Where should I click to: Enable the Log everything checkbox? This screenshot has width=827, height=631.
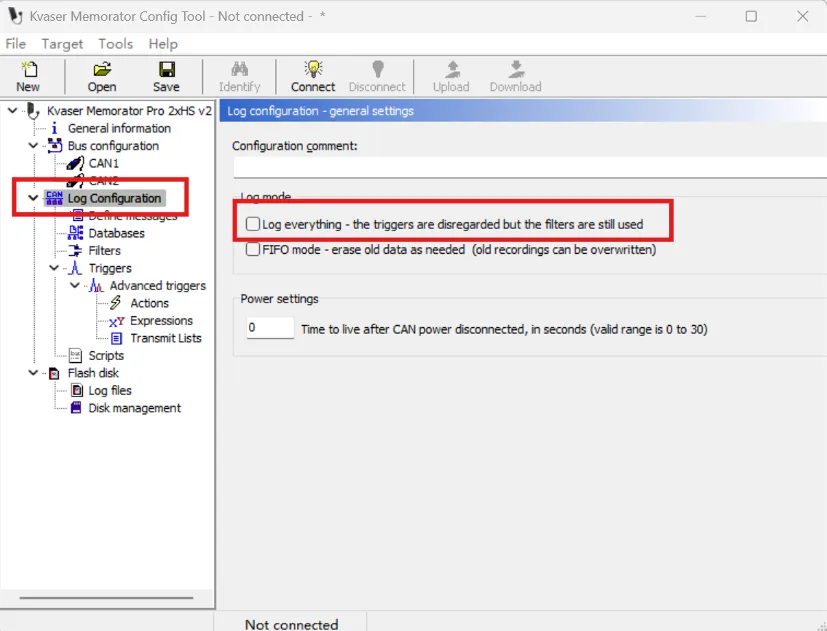[253, 224]
